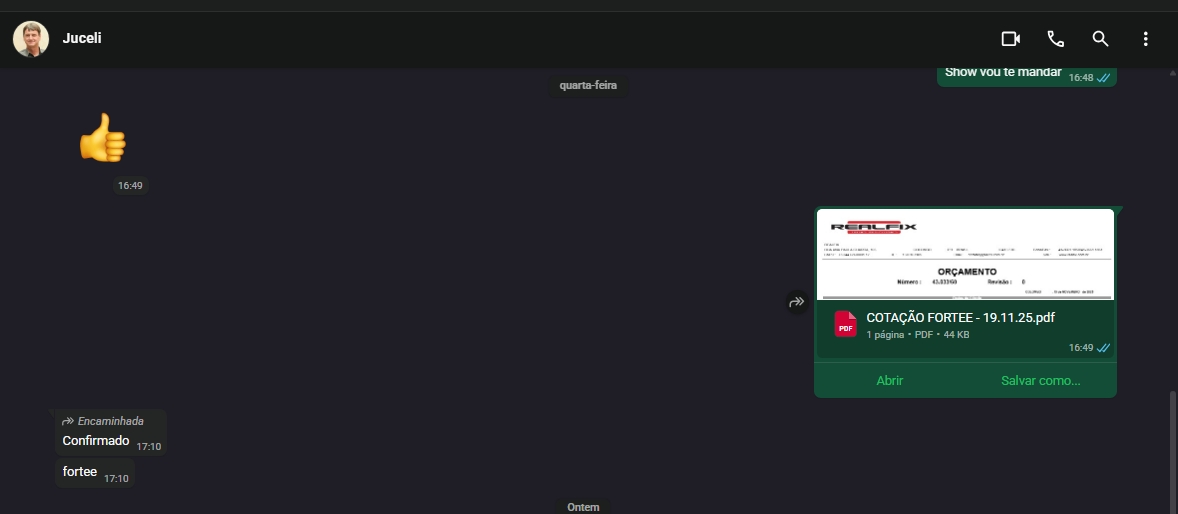Click the red PDF file icon
The width and height of the screenshot is (1178, 514).
point(846,325)
